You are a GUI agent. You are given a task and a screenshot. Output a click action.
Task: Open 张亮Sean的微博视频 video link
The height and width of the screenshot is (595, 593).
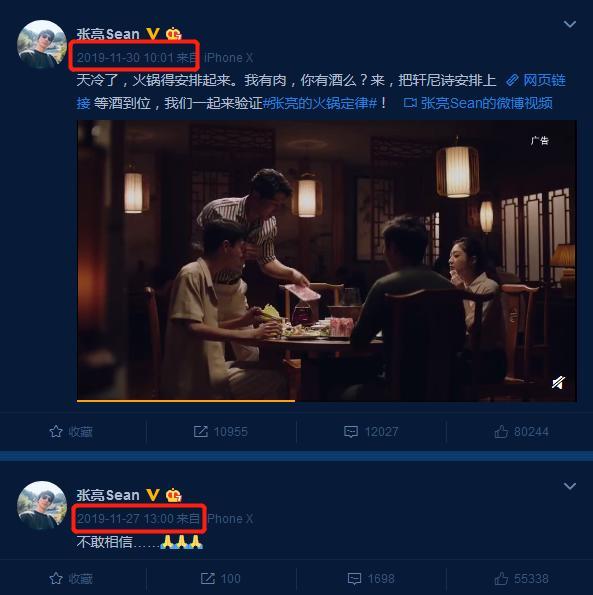(x=478, y=103)
